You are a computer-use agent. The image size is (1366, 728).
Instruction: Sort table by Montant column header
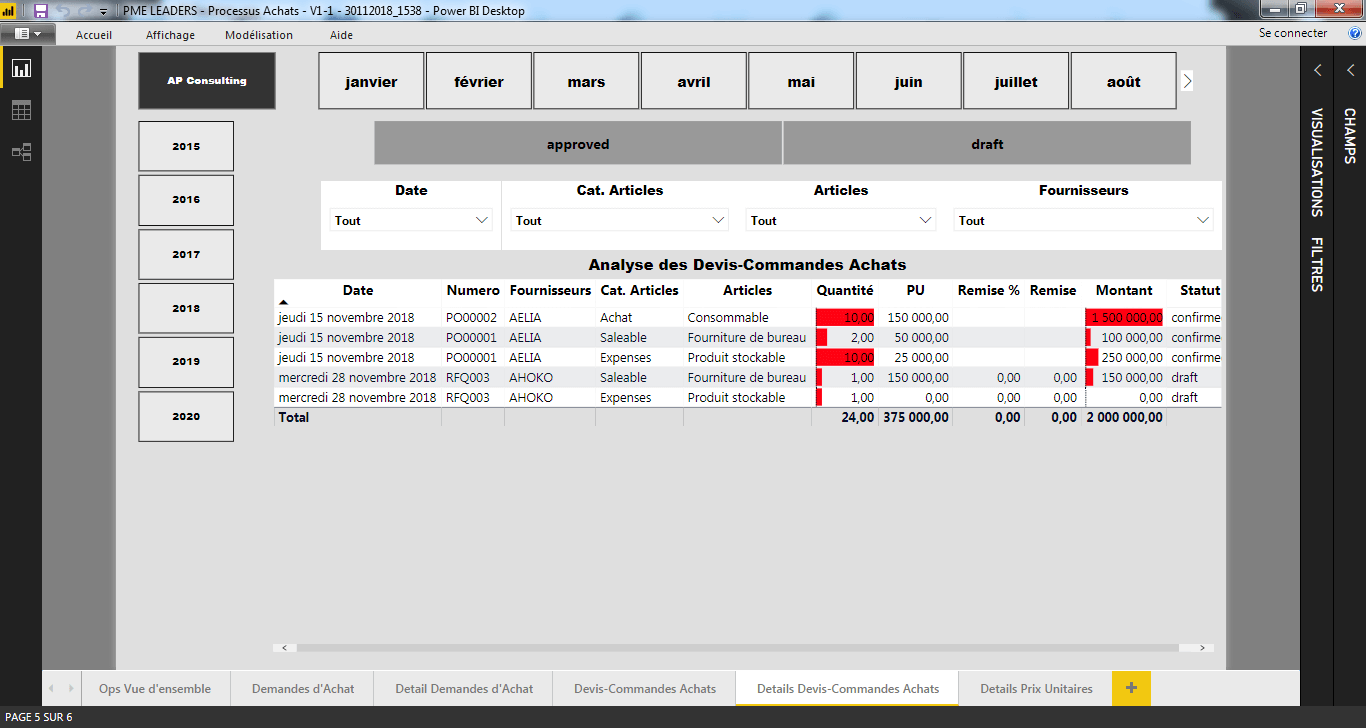point(1124,291)
